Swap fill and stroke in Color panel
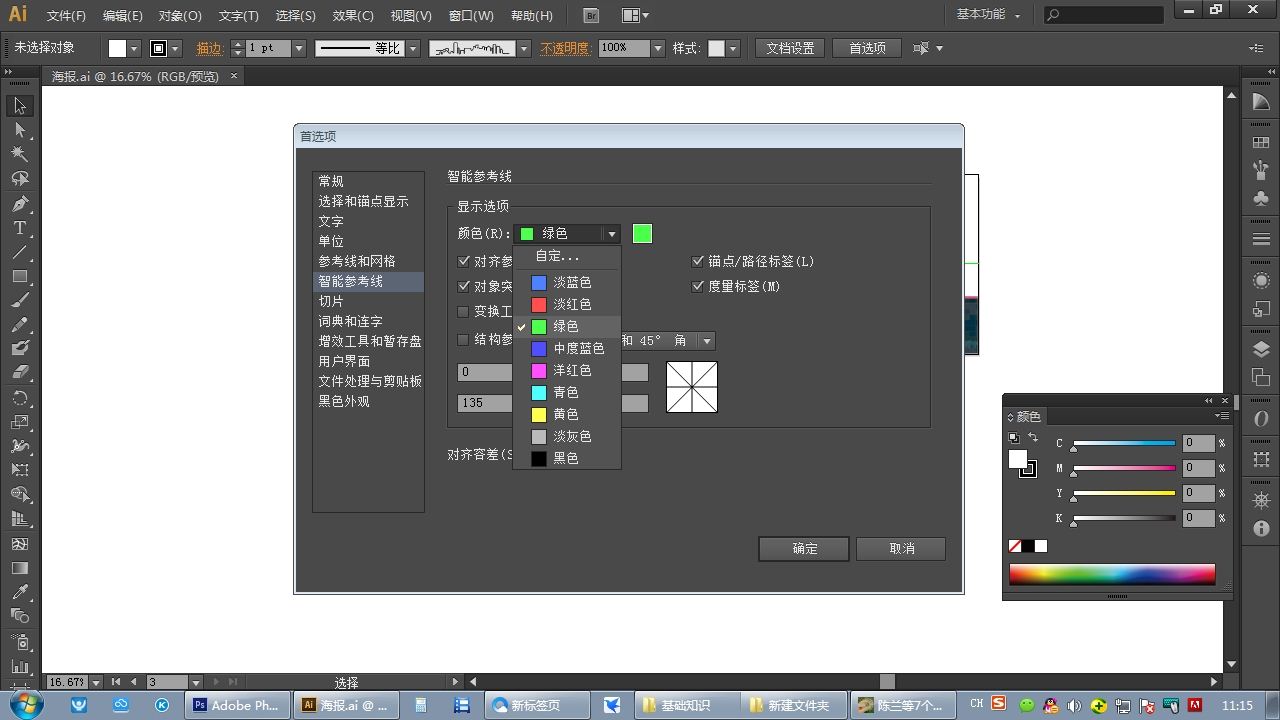 coord(1033,438)
